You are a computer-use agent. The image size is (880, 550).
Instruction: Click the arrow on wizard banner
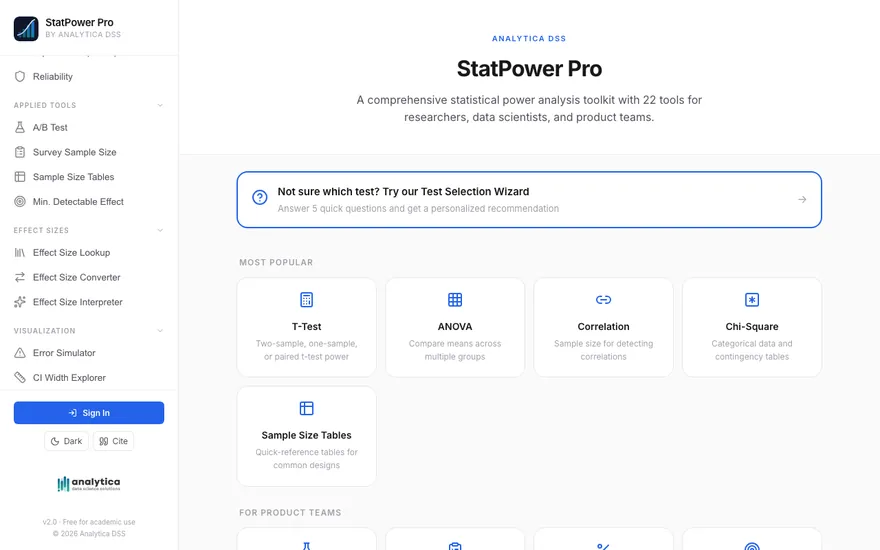click(x=802, y=199)
